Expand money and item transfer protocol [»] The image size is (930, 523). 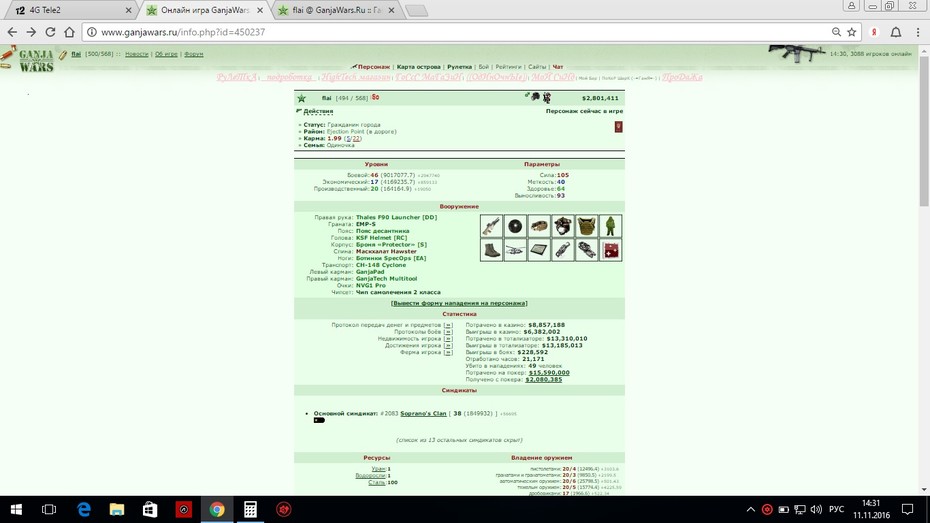[x=448, y=325]
